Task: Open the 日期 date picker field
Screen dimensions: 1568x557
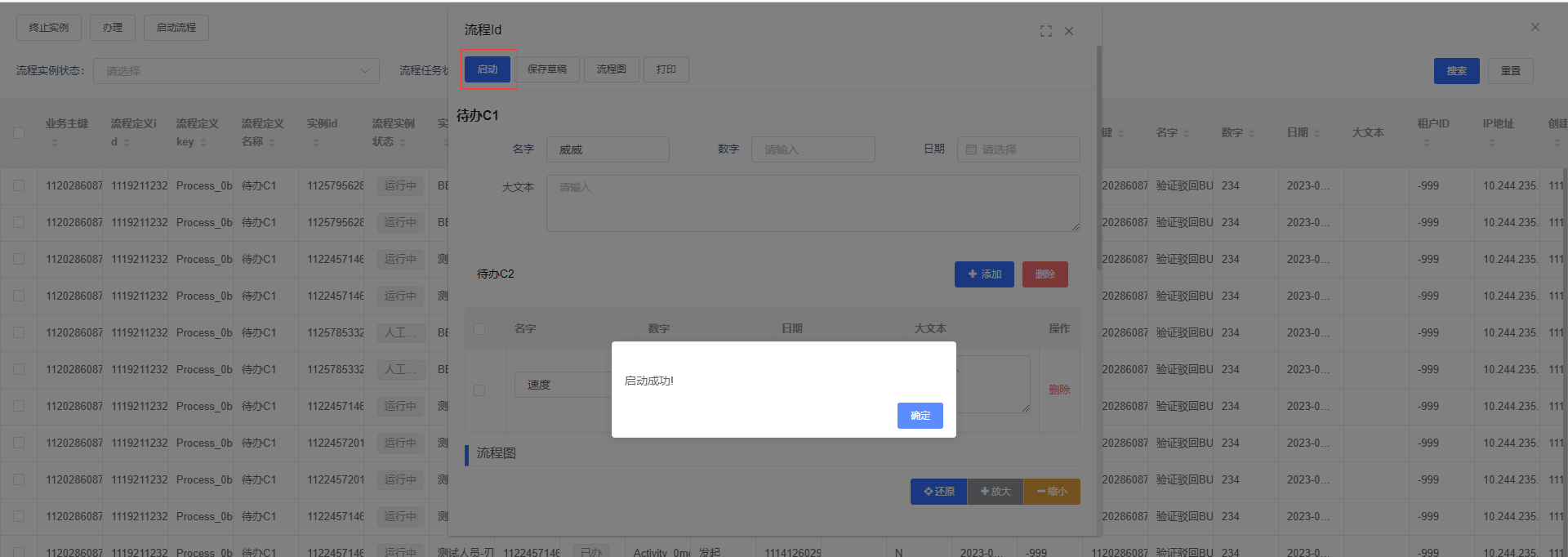Action: (x=1018, y=149)
